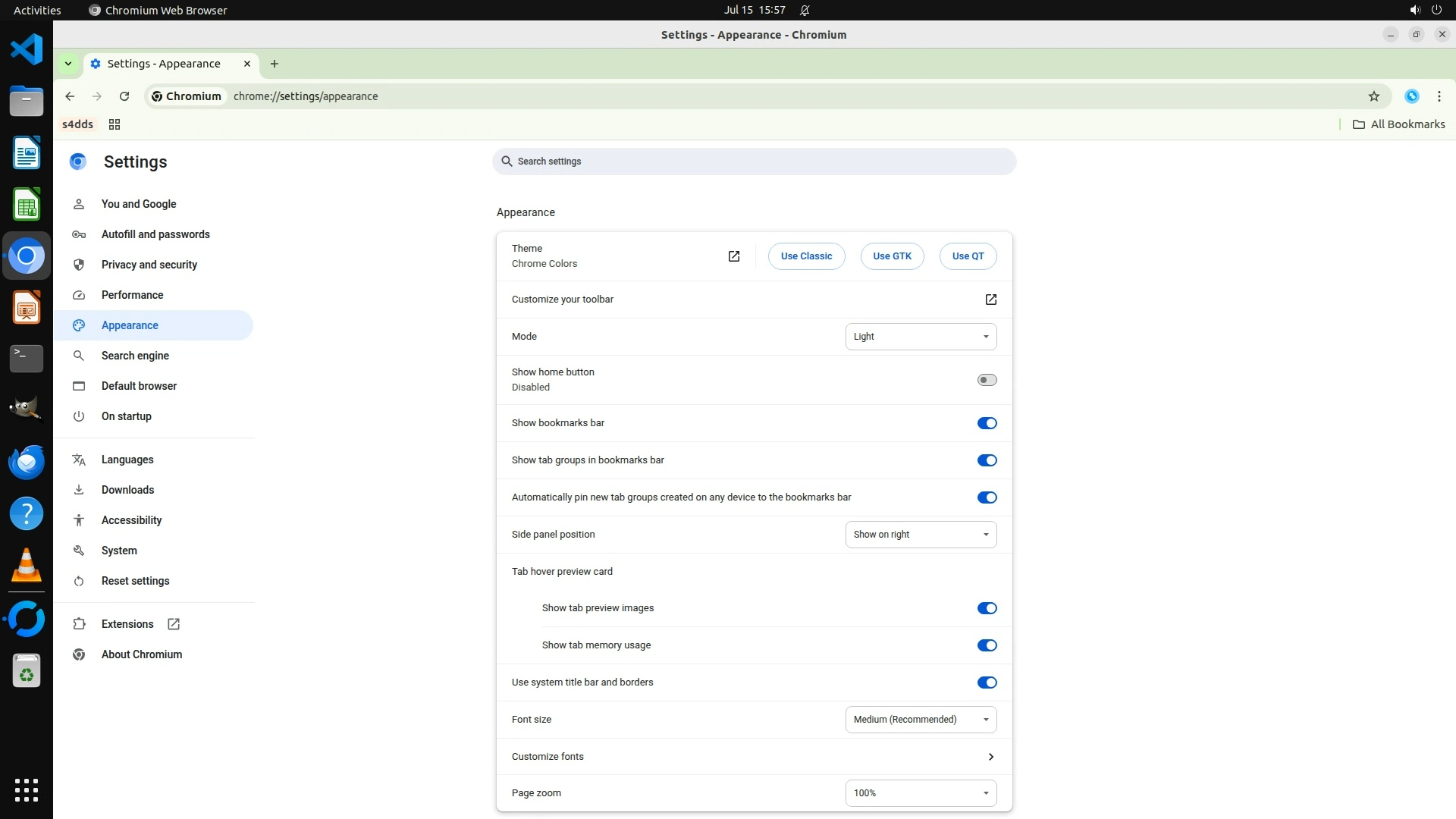Expand the Side panel position dropdown
The image size is (1456, 819).
point(921,535)
